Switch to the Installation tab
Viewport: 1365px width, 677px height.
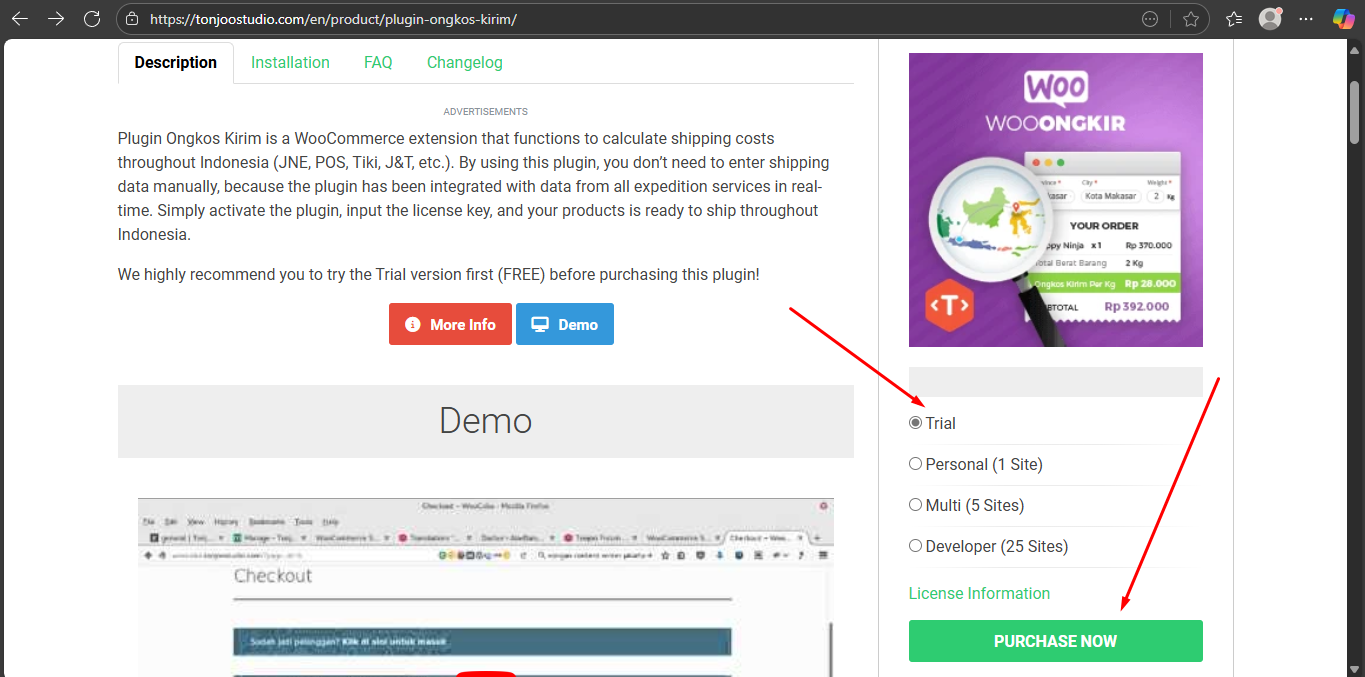coord(290,62)
